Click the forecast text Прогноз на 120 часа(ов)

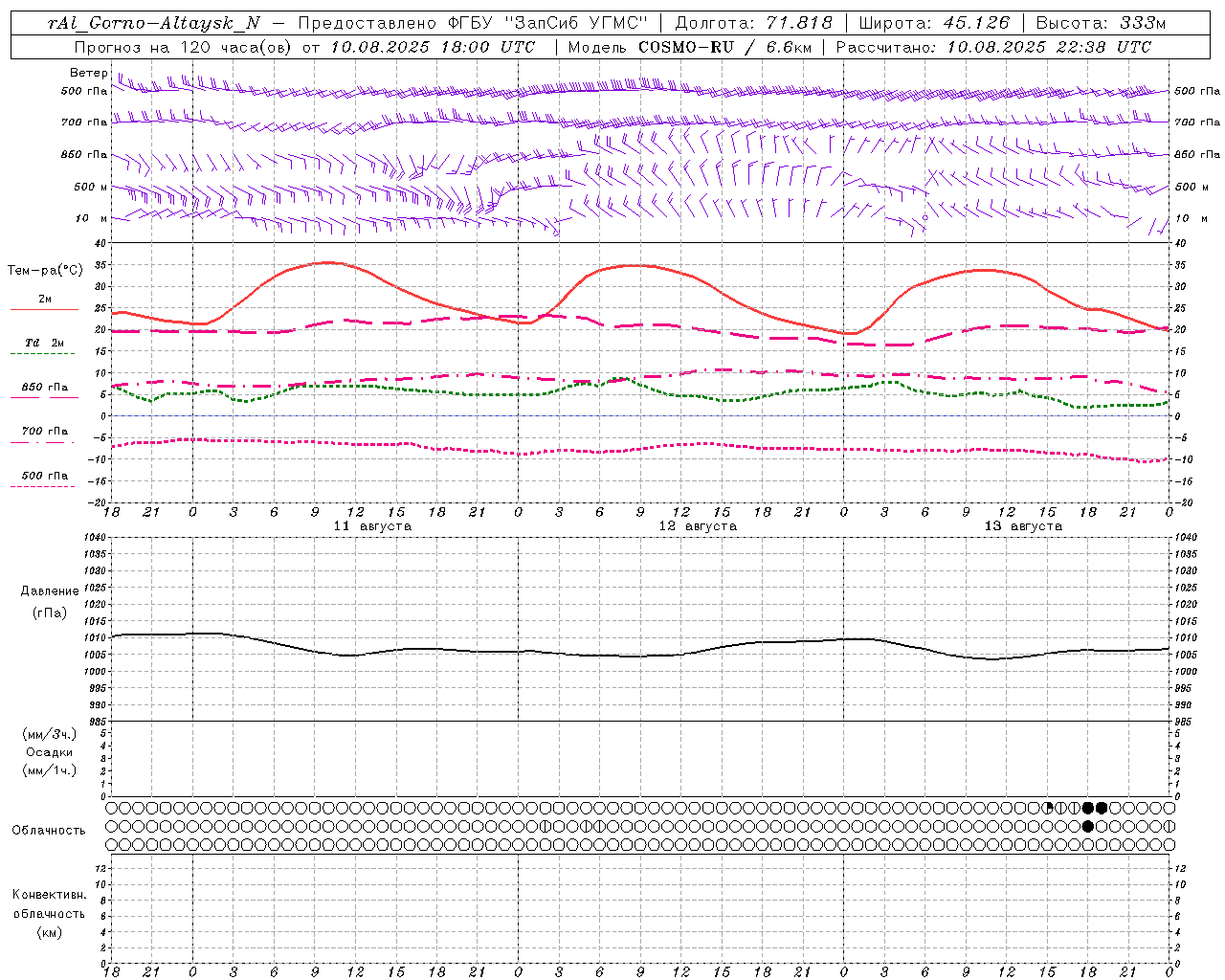[185, 47]
